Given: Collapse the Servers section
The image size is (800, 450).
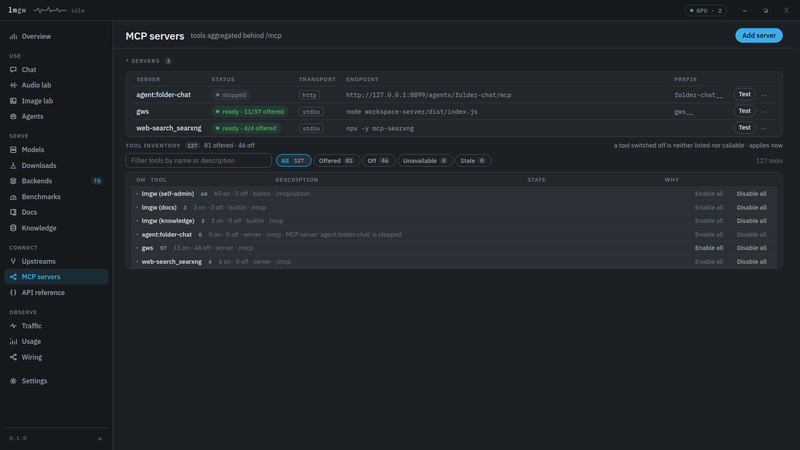Looking at the screenshot, I should tap(127, 61).
